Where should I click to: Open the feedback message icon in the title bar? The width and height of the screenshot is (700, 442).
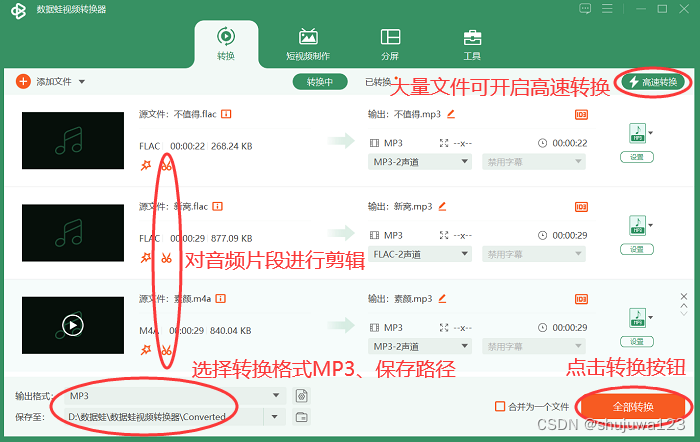(585, 8)
